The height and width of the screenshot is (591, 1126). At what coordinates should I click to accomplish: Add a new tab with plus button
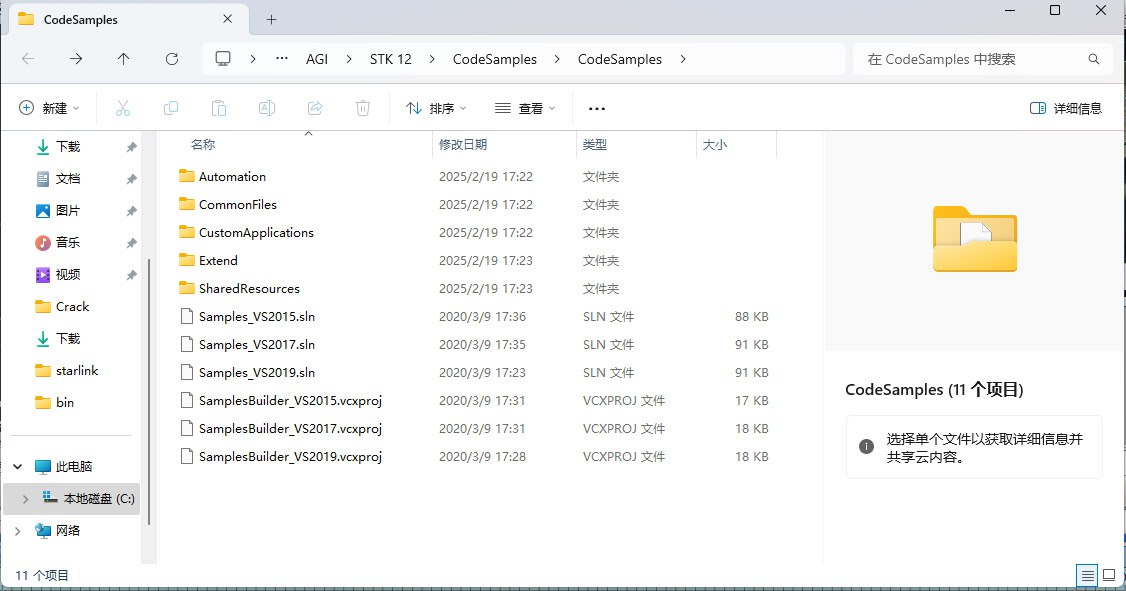click(271, 19)
